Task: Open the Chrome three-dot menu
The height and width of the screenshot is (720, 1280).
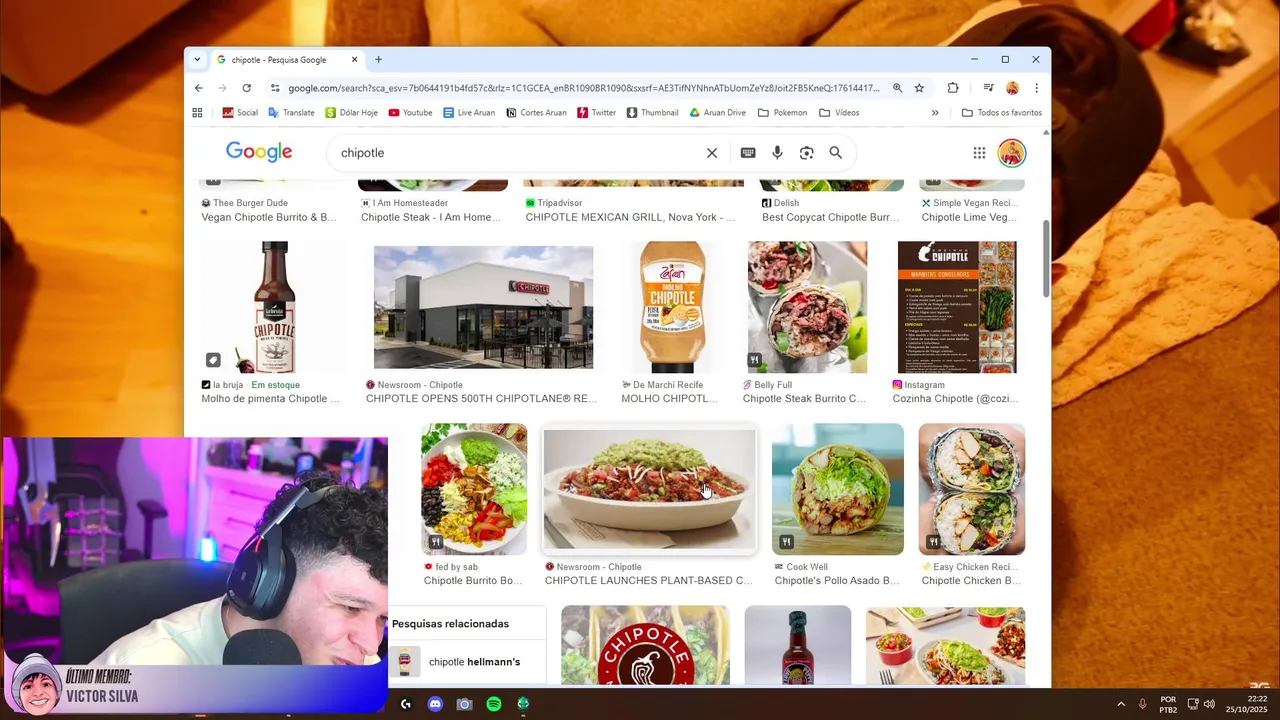Action: [1036, 88]
